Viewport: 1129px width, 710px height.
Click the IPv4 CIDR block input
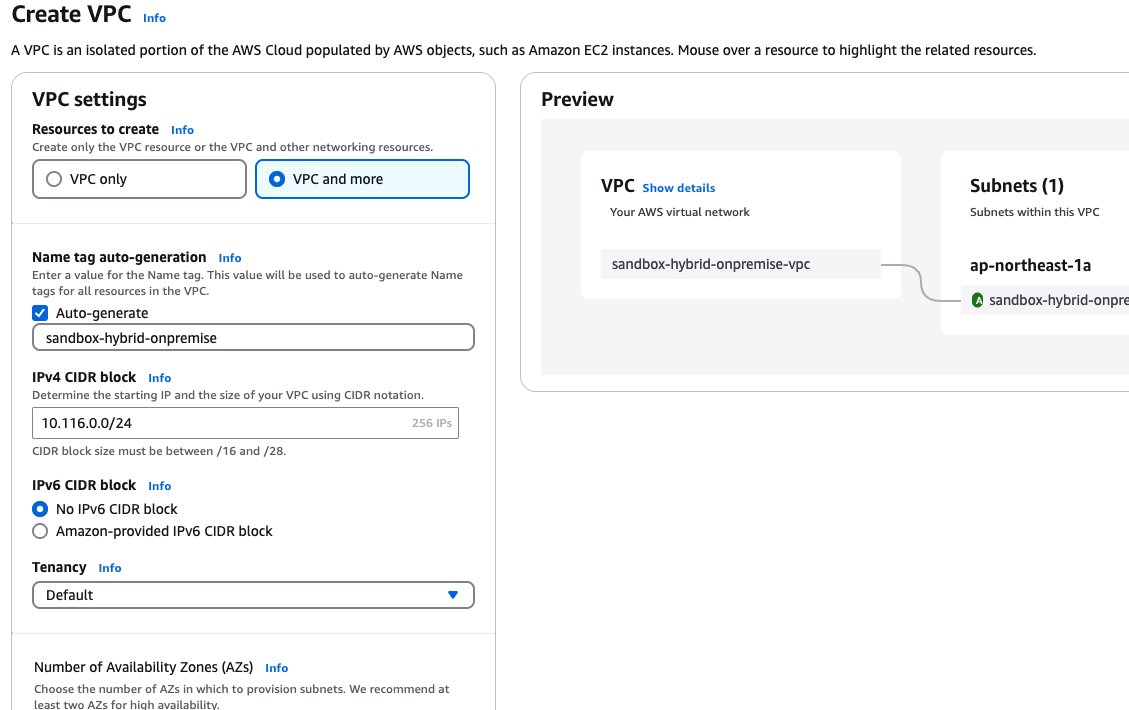coord(246,423)
